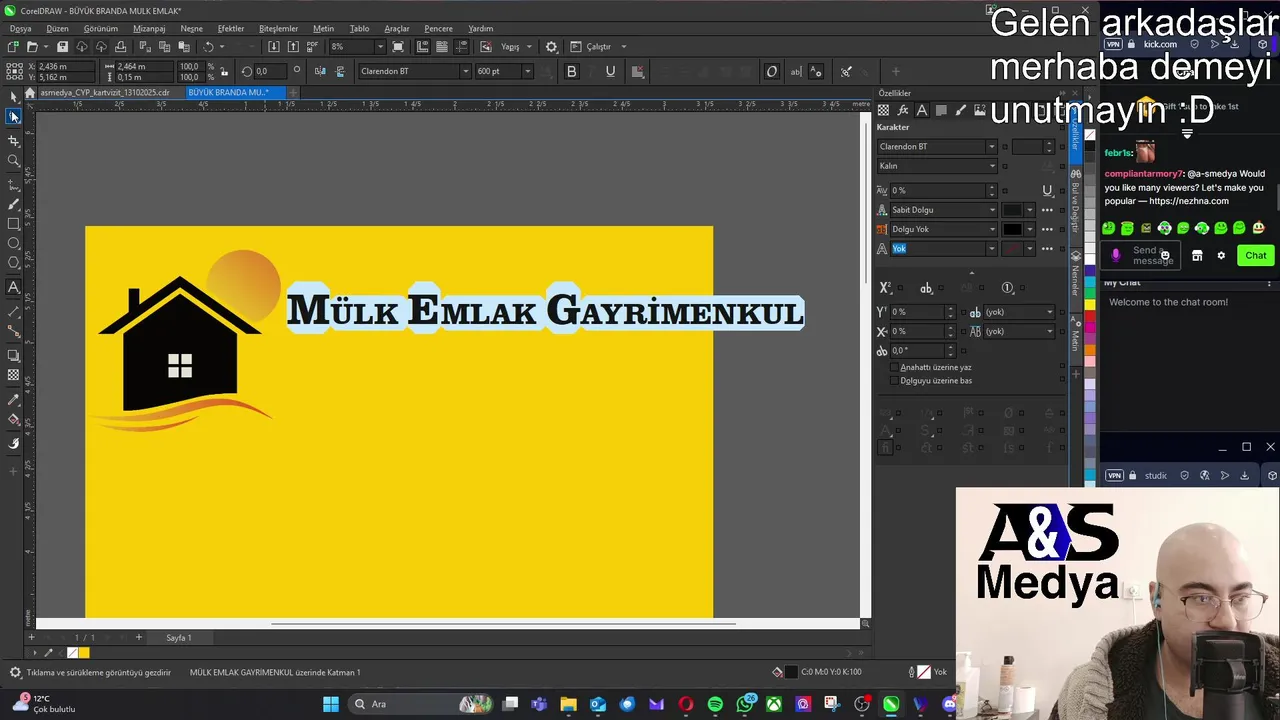Click the Publish to PDF icon
Image resolution: width=1280 pixels, height=720 pixels.
(x=312, y=47)
